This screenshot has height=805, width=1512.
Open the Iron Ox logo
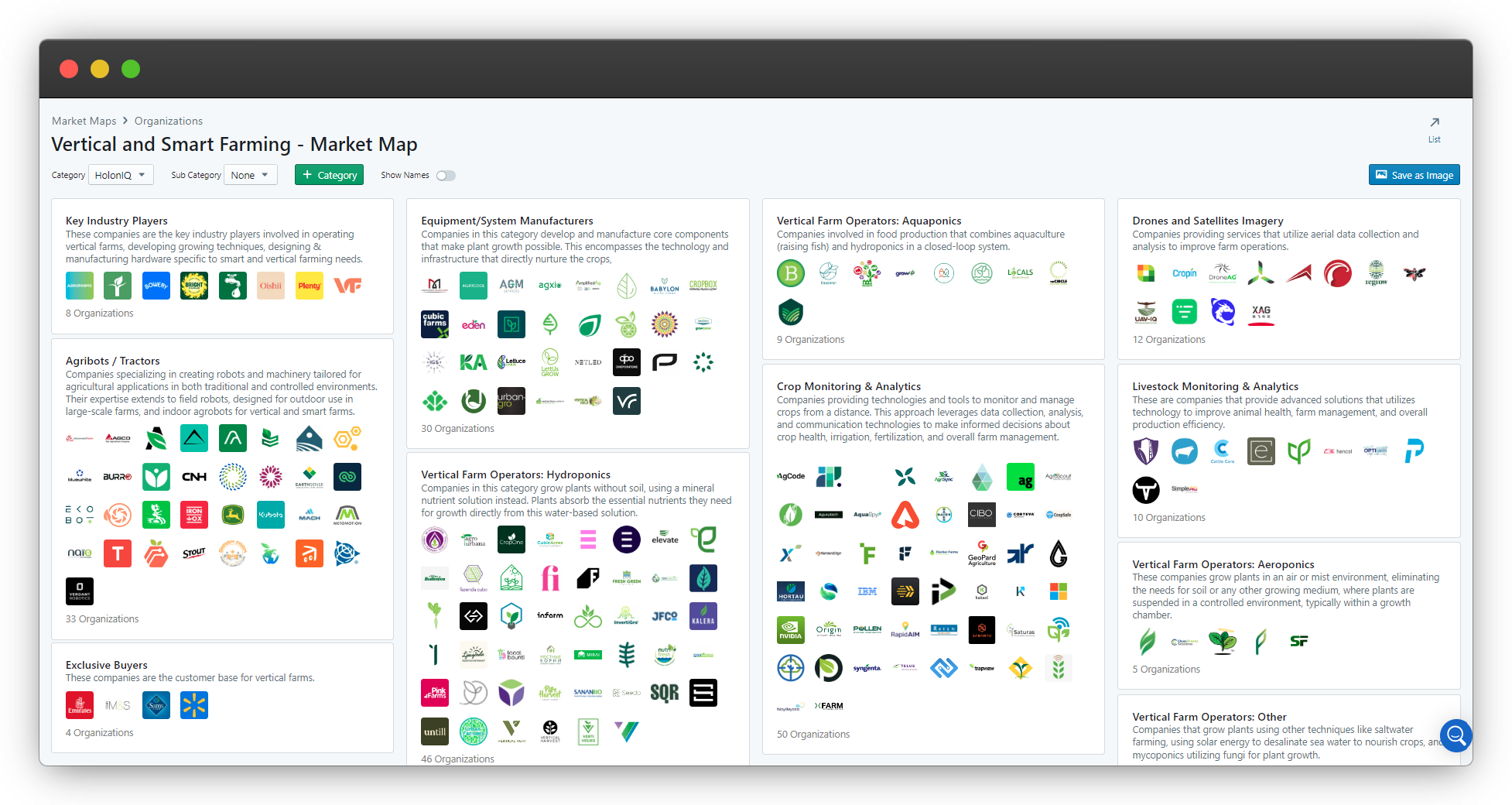tap(194, 515)
